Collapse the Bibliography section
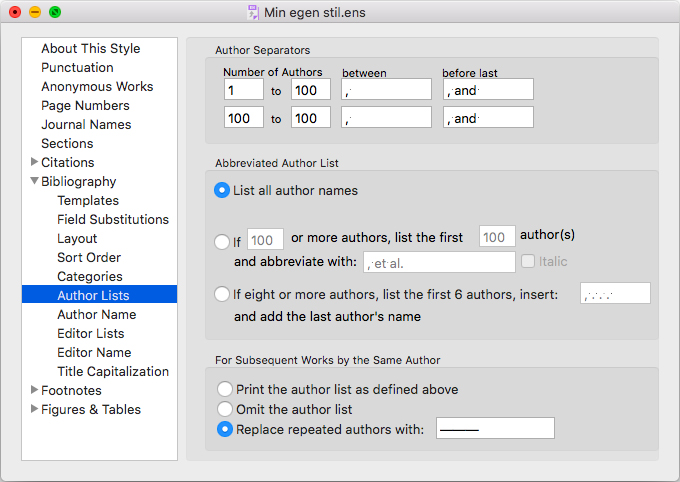Viewport: 680px width, 482px height. point(34,181)
